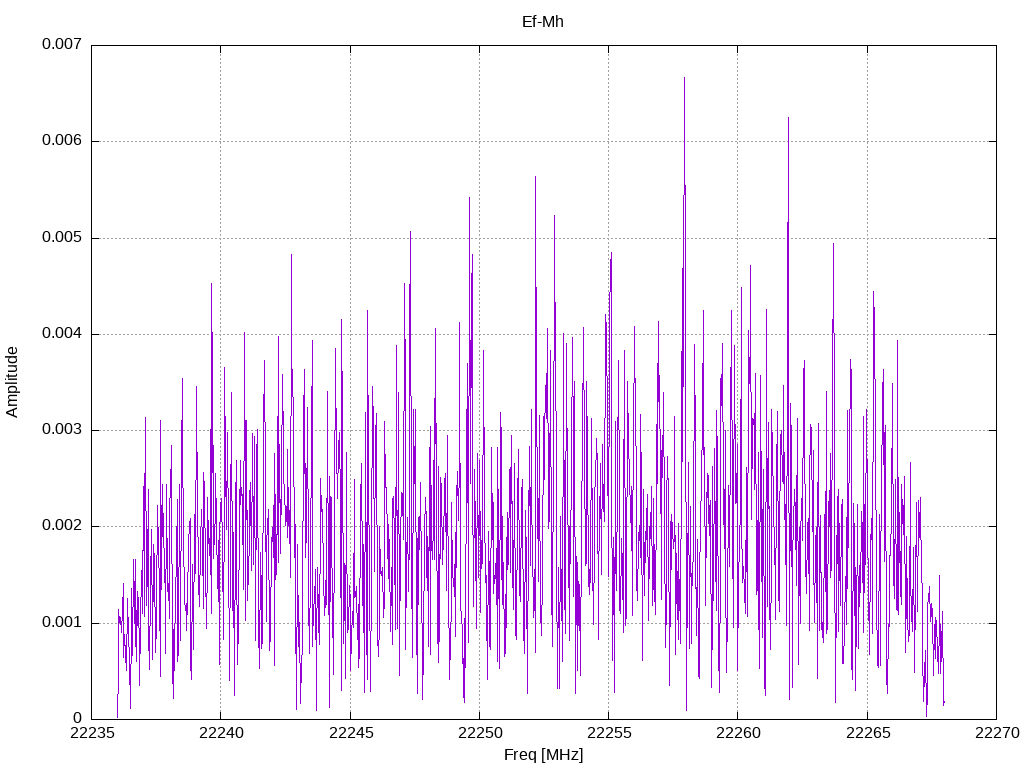Image resolution: width=1024 pixels, height=768 pixels.
Task: Click the y-axis tick label 0.007
Action: (x=62, y=44)
